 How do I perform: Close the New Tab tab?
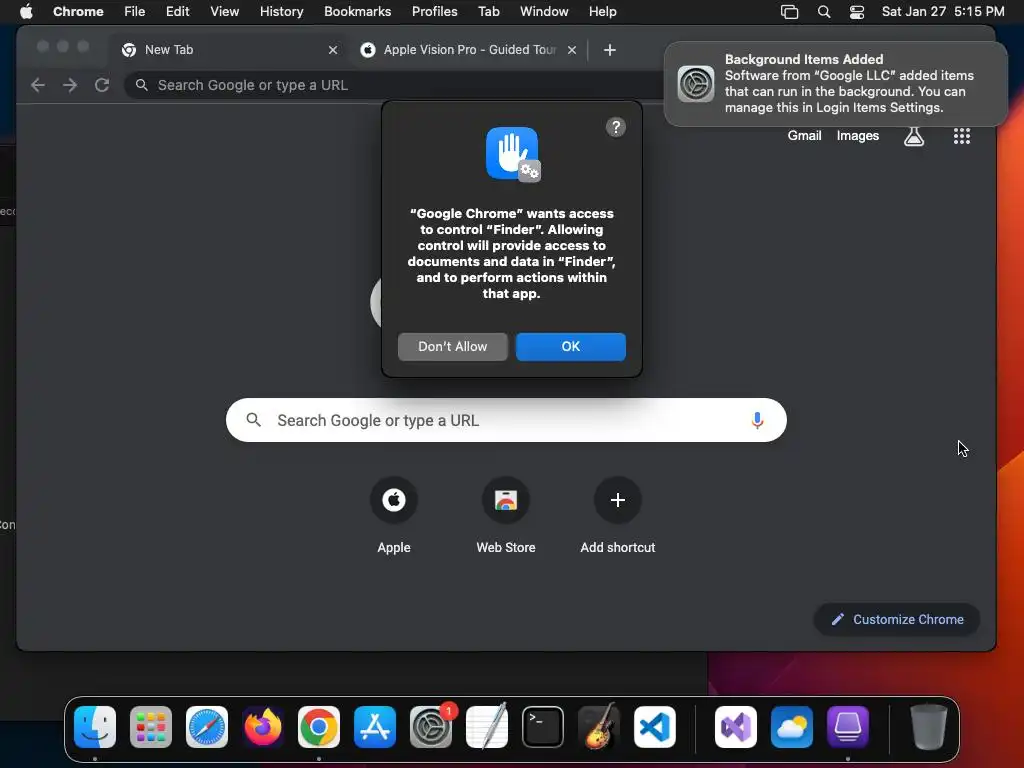(x=332, y=50)
